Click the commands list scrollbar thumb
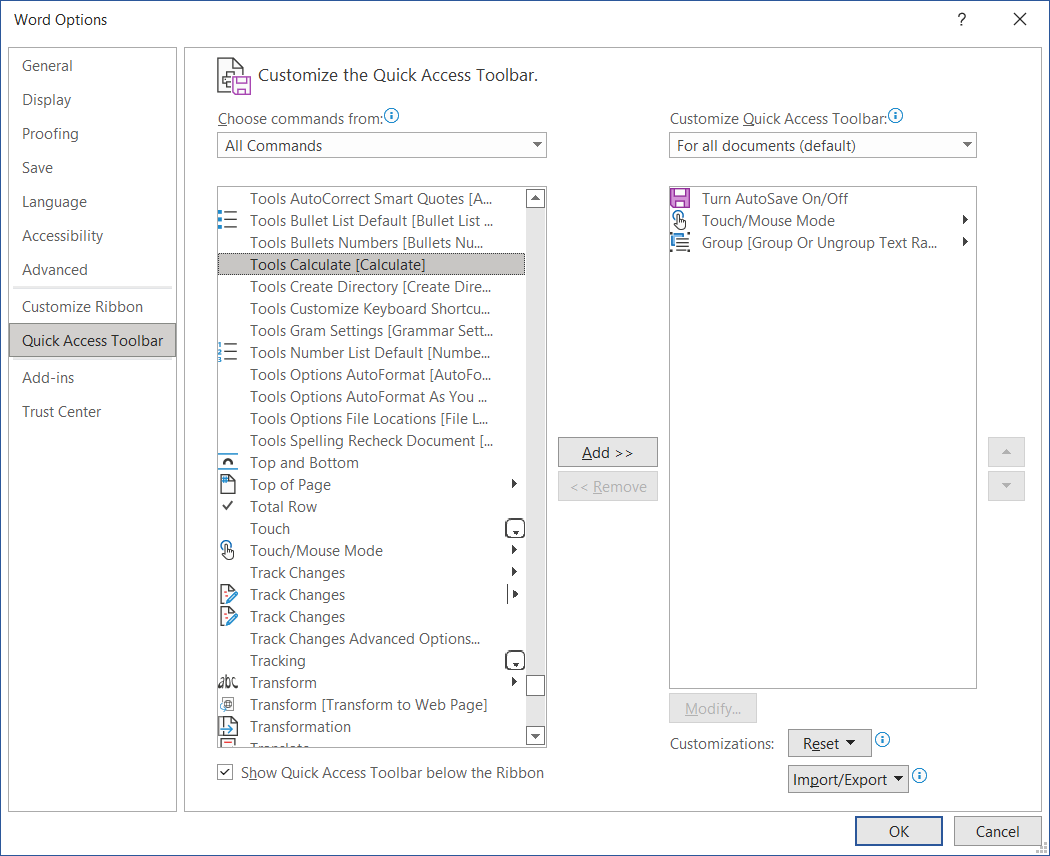 pos(535,685)
